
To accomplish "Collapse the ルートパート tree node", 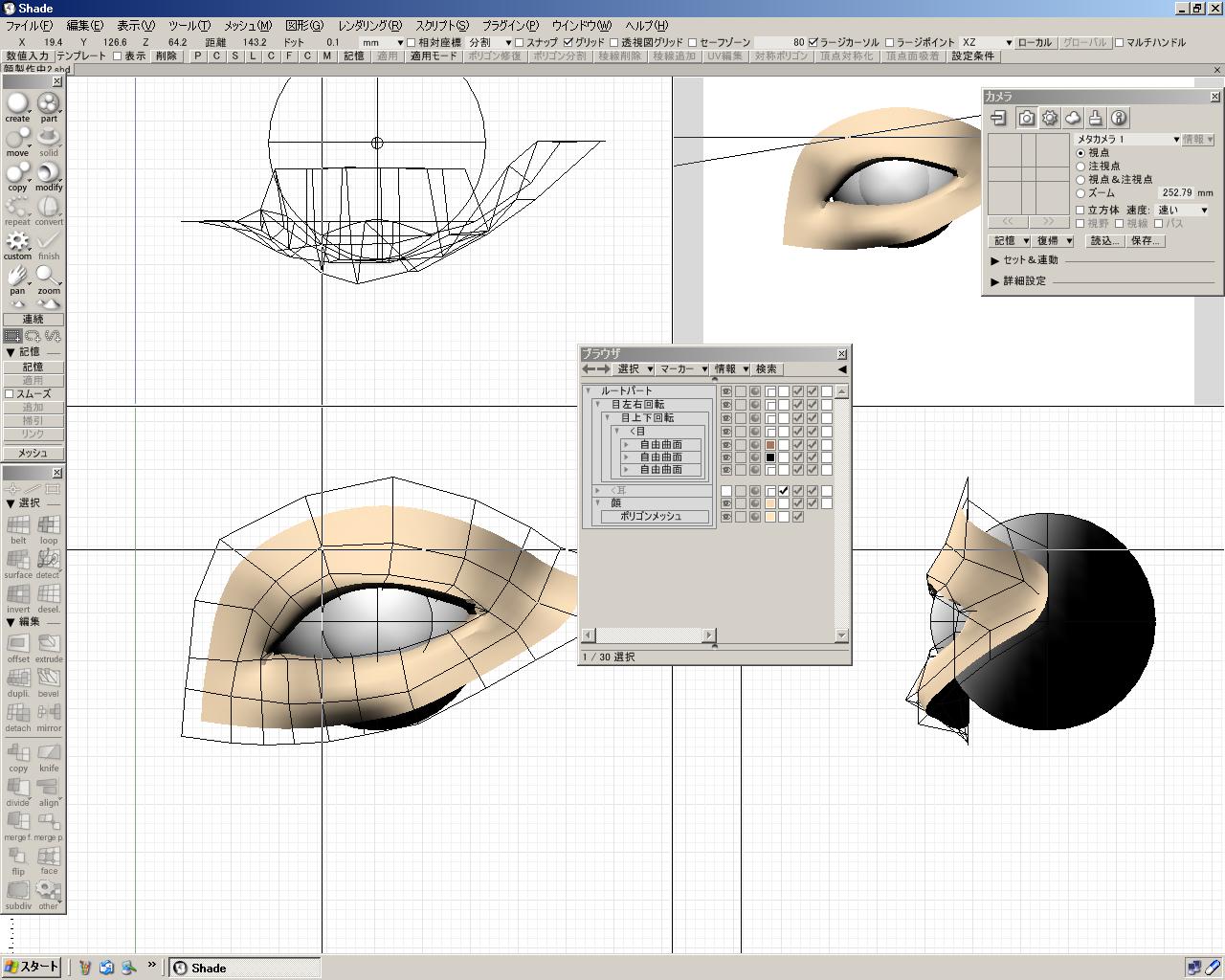I will tap(589, 391).
